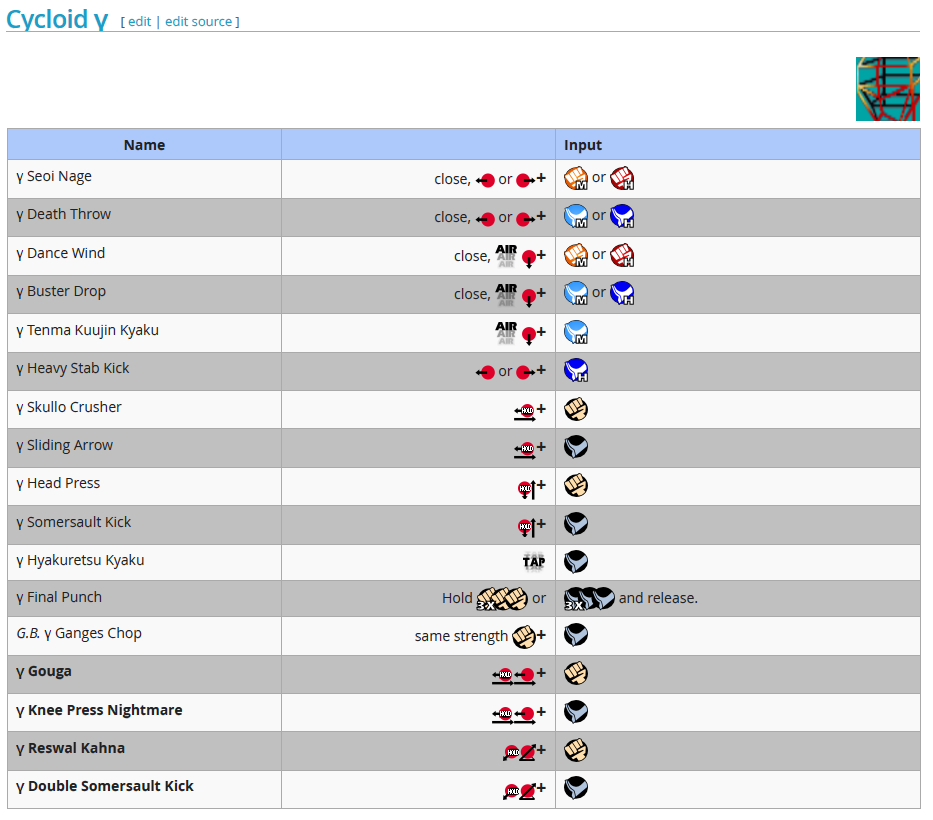Viewport: 933px width, 820px height.
Task: Select the charge down-up icon in Somersault Kick row
Action: pos(527,528)
